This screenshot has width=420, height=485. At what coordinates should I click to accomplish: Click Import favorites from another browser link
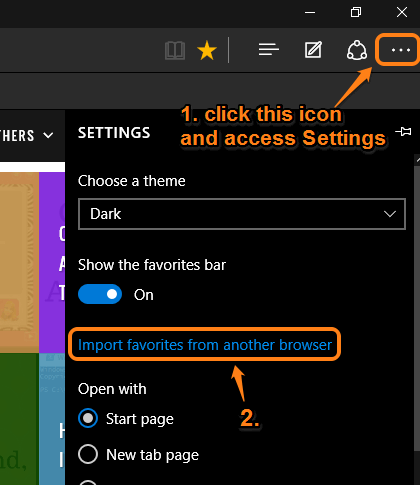(205, 345)
